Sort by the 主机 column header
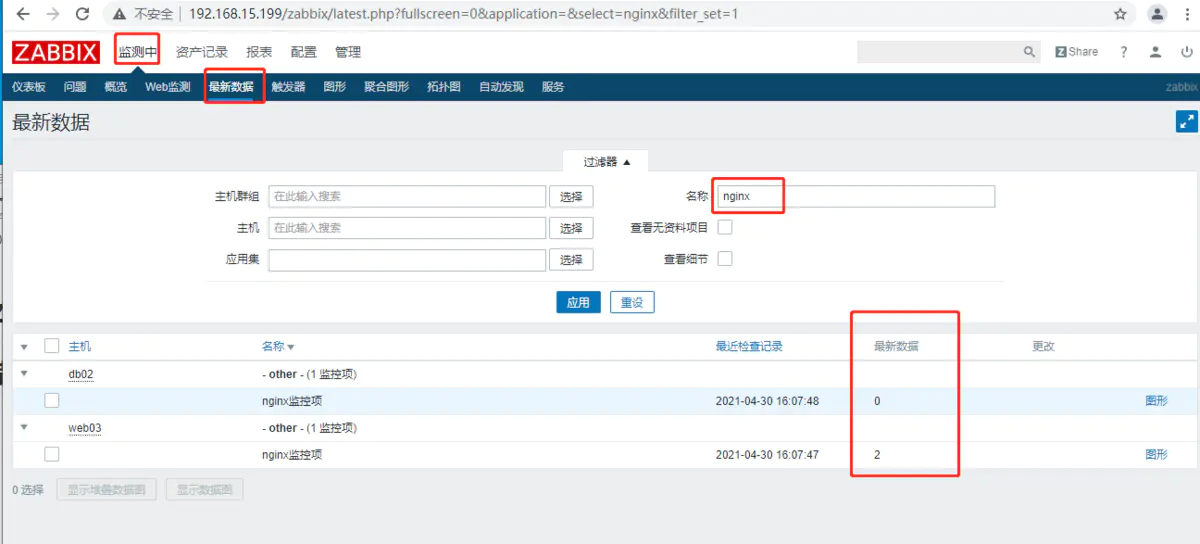 pos(80,347)
